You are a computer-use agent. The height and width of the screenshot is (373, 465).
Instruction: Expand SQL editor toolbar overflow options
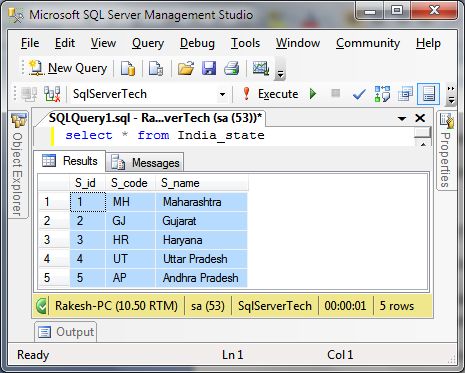click(451, 94)
